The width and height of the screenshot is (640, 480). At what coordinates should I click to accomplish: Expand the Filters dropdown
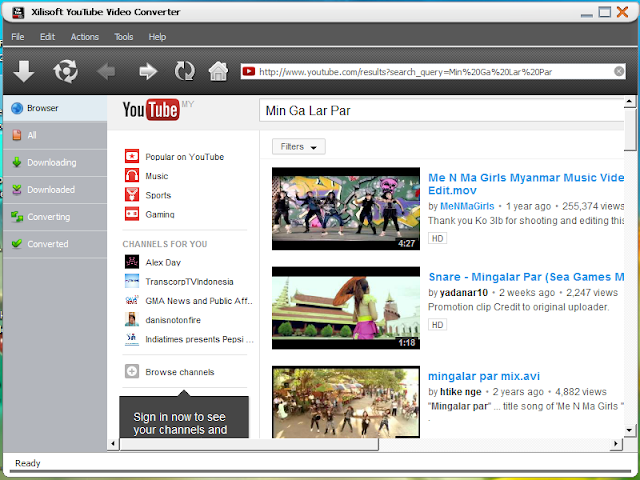point(299,147)
